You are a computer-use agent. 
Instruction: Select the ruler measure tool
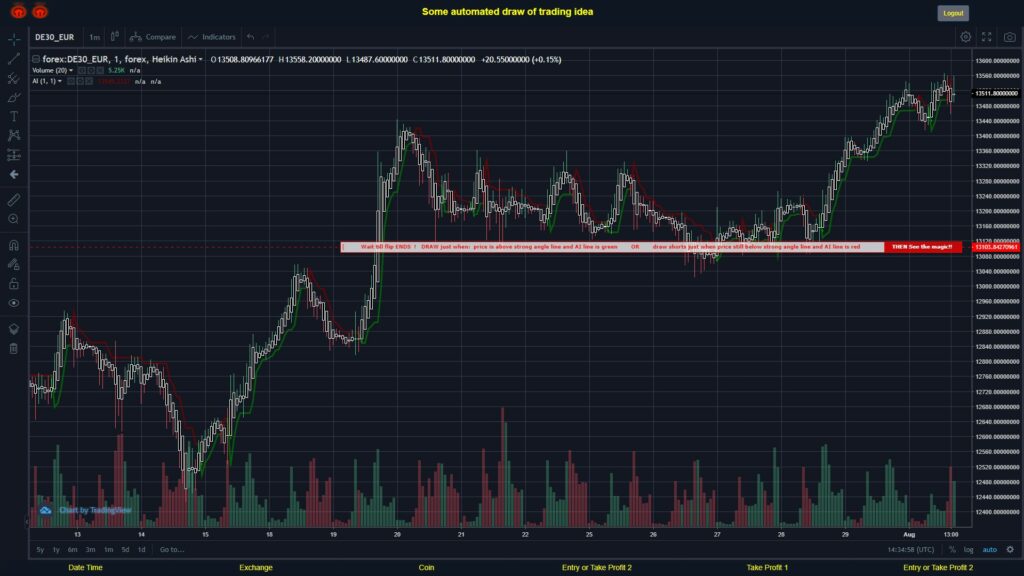[14, 200]
